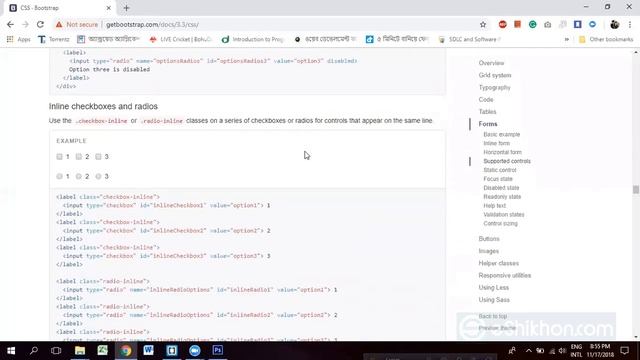
Task: Click the page vertical scrollbar thumb
Action: pos(636,189)
